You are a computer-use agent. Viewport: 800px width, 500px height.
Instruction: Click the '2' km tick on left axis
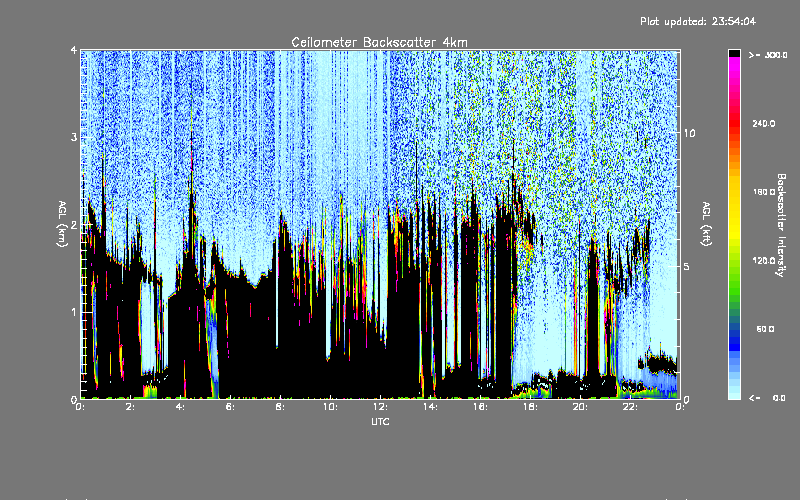pyautogui.click(x=74, y=224)
